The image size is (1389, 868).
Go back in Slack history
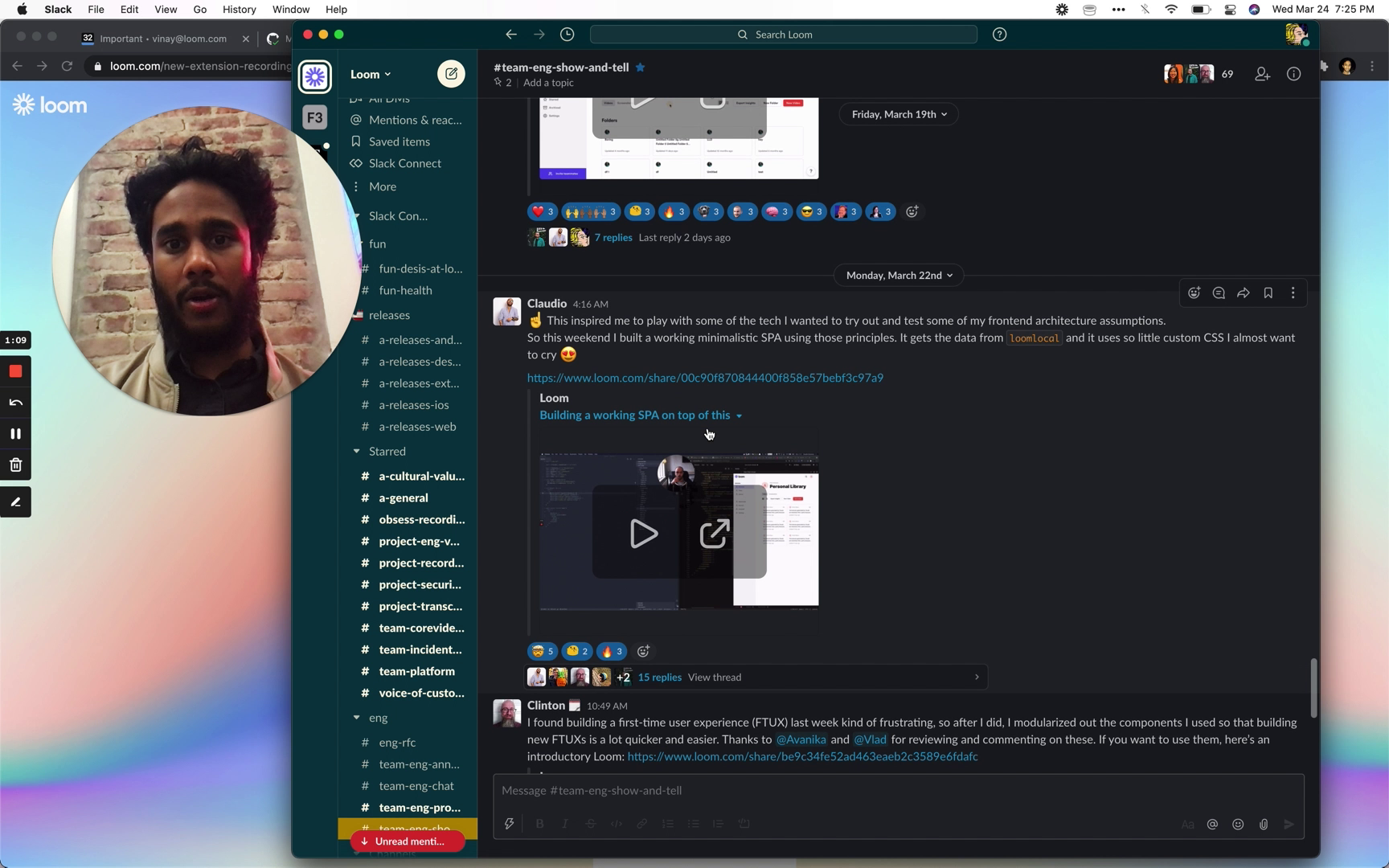click(x=511, y=35)
